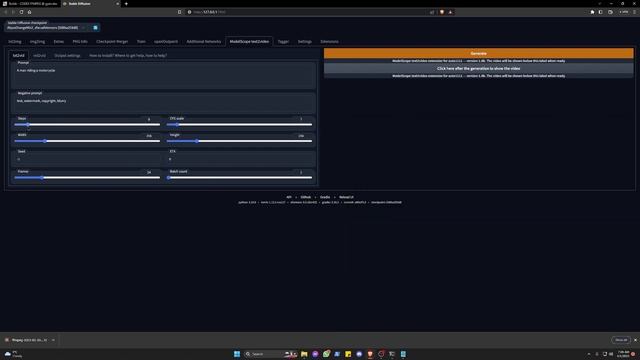This screenshot has height=360, width=640.
Task: Adjust the Frames slider
Action: 87,178
